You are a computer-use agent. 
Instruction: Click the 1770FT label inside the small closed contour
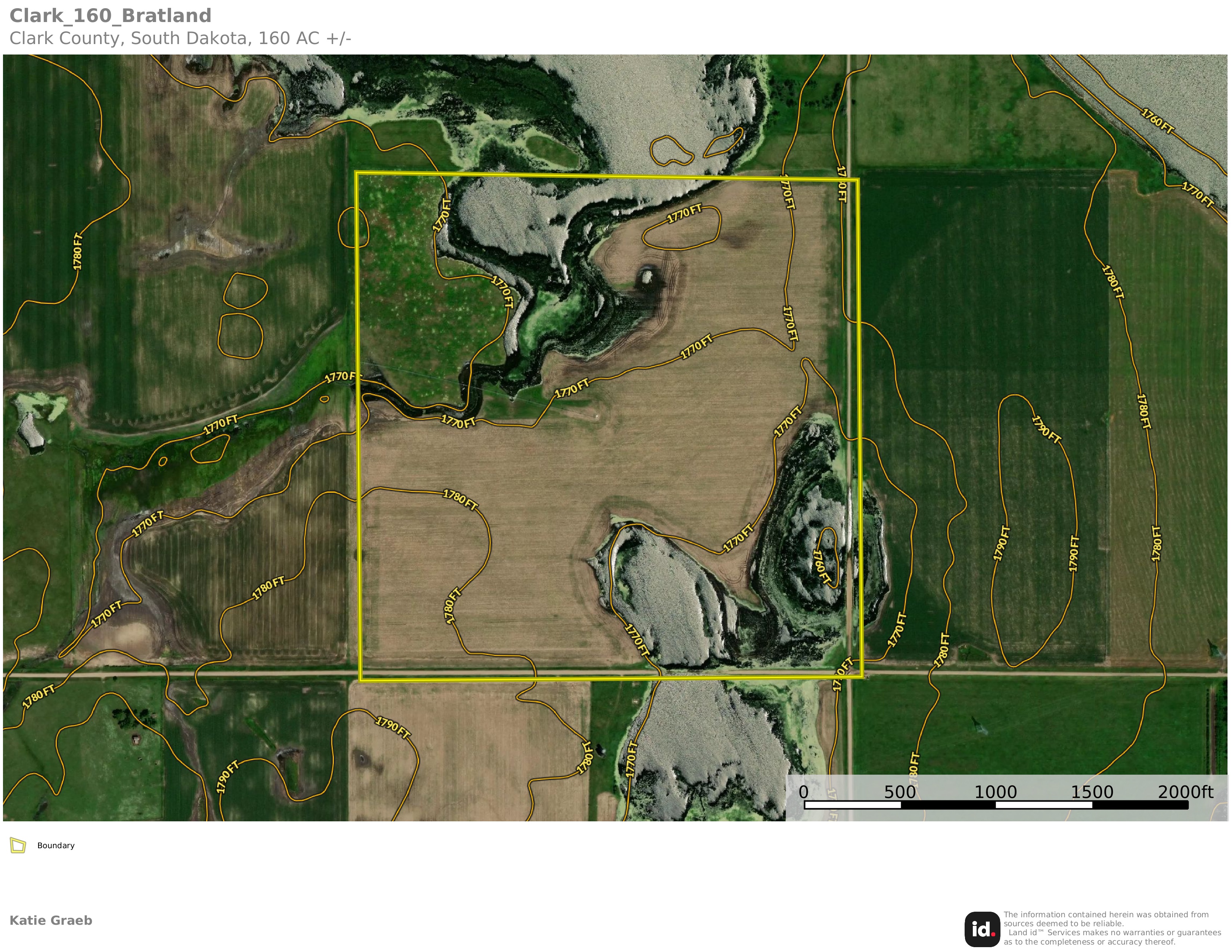pos(684,214)
